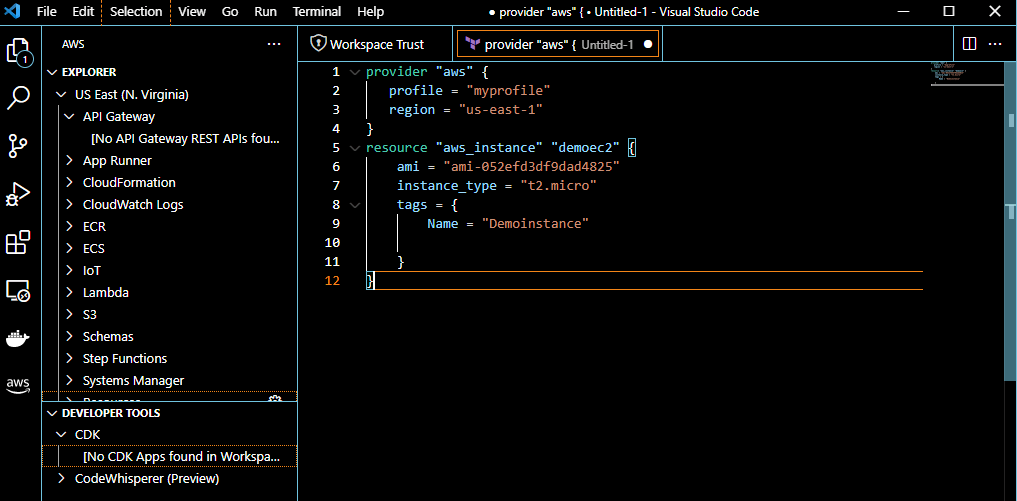Open the Explorer view in activity bar
The width and height of the screenshot is (1017, 501).
tap(19, 51)
